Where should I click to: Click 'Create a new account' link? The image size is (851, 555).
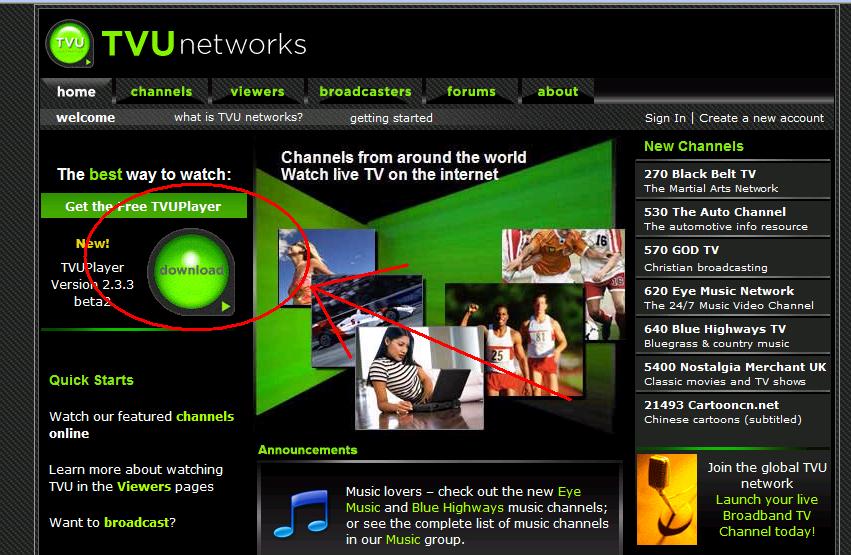tap(761, 118)
